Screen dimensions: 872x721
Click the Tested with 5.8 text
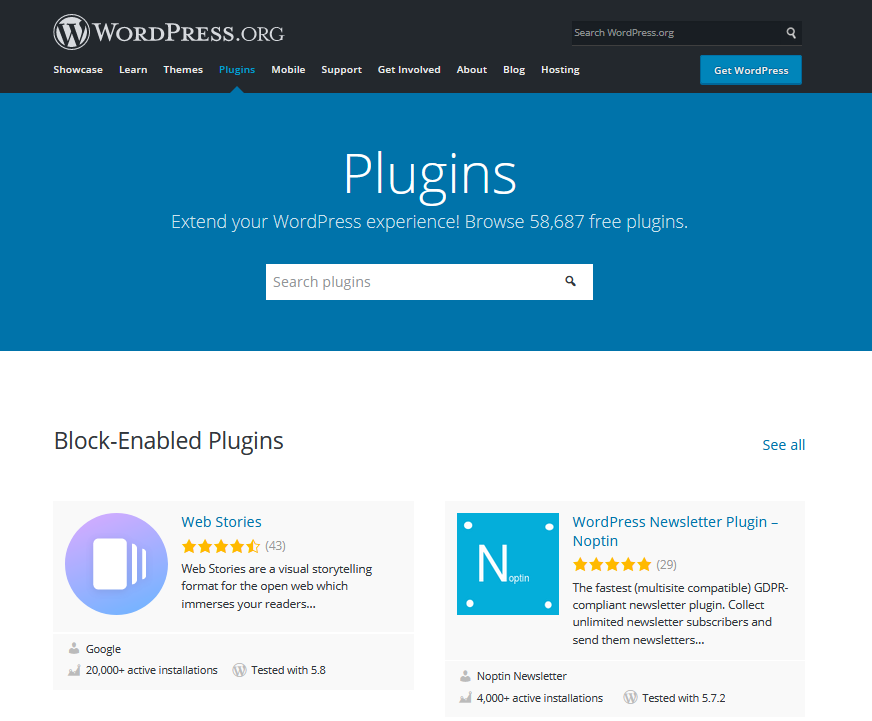[x=288, y=670]
